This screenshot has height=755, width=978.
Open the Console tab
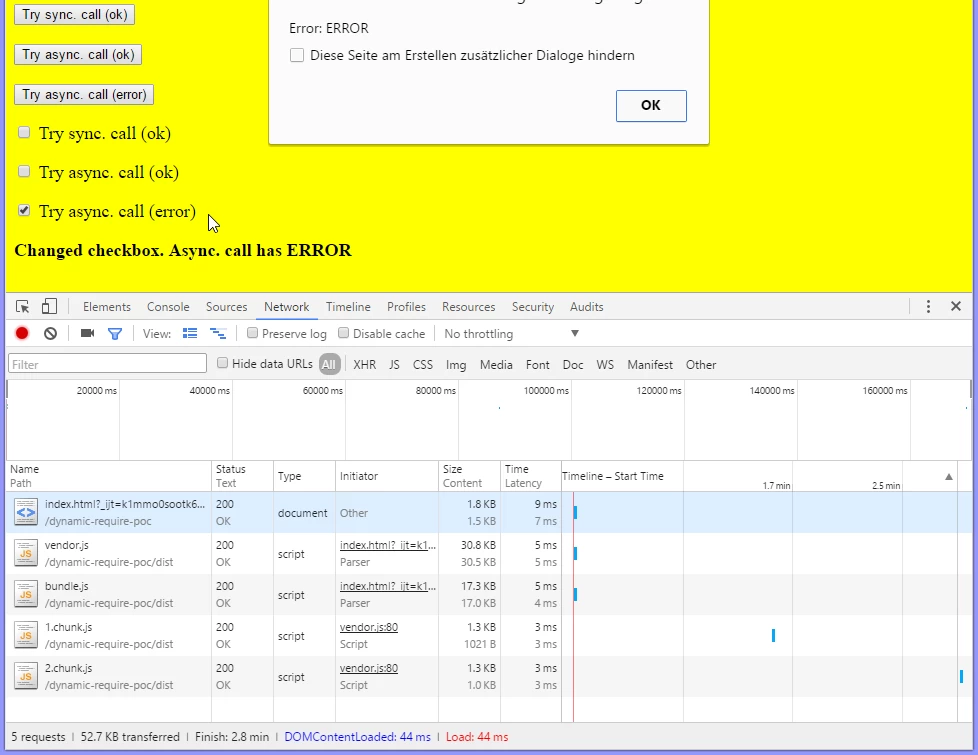tap(168, 307)
